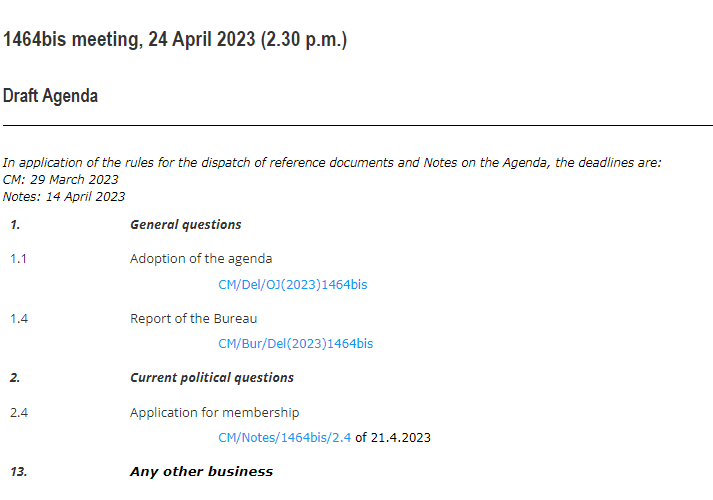Click agenda item number 1.4
The width and height of the screenshot is (713, 500).
pos(18,319)
